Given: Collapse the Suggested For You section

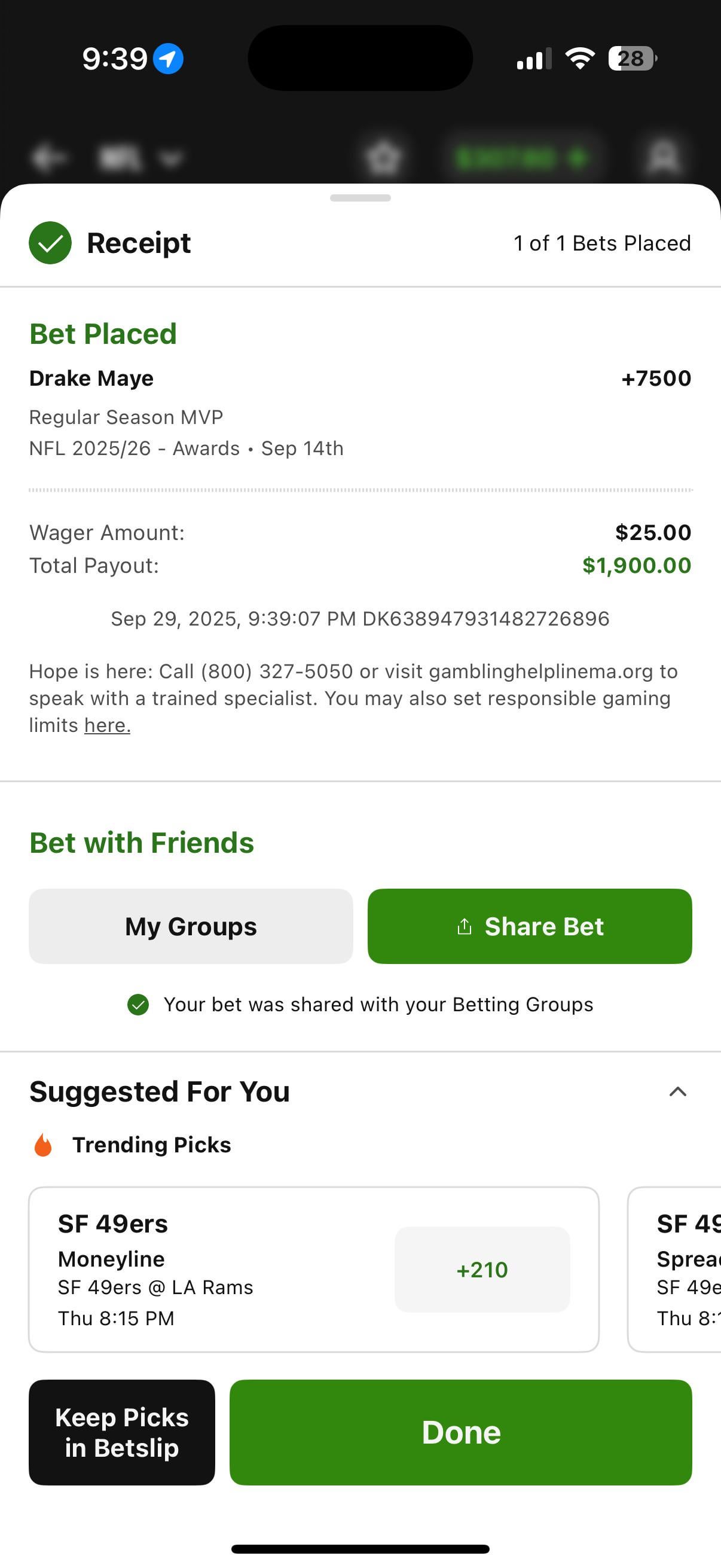Looking at the screenshot, I should coord(677,1092).
